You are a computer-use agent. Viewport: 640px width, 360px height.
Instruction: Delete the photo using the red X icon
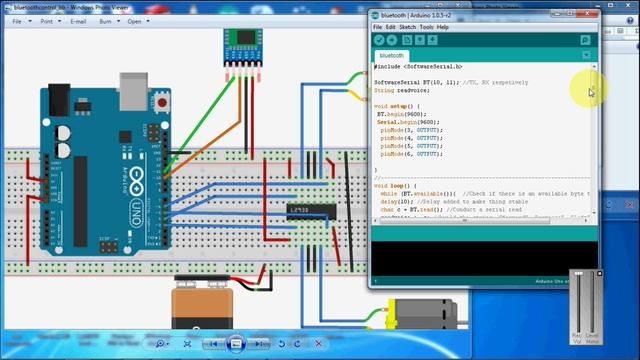click(x=319, y=344)
